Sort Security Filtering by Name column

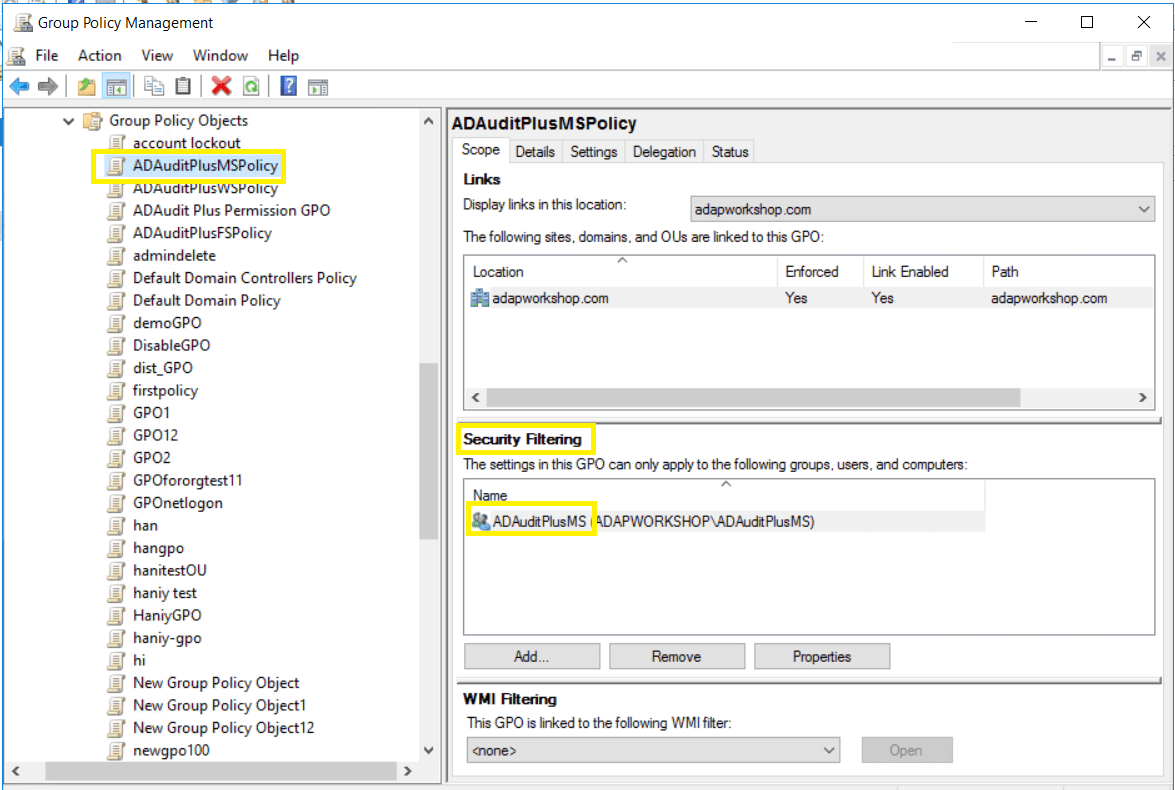(x=725, y=495)
